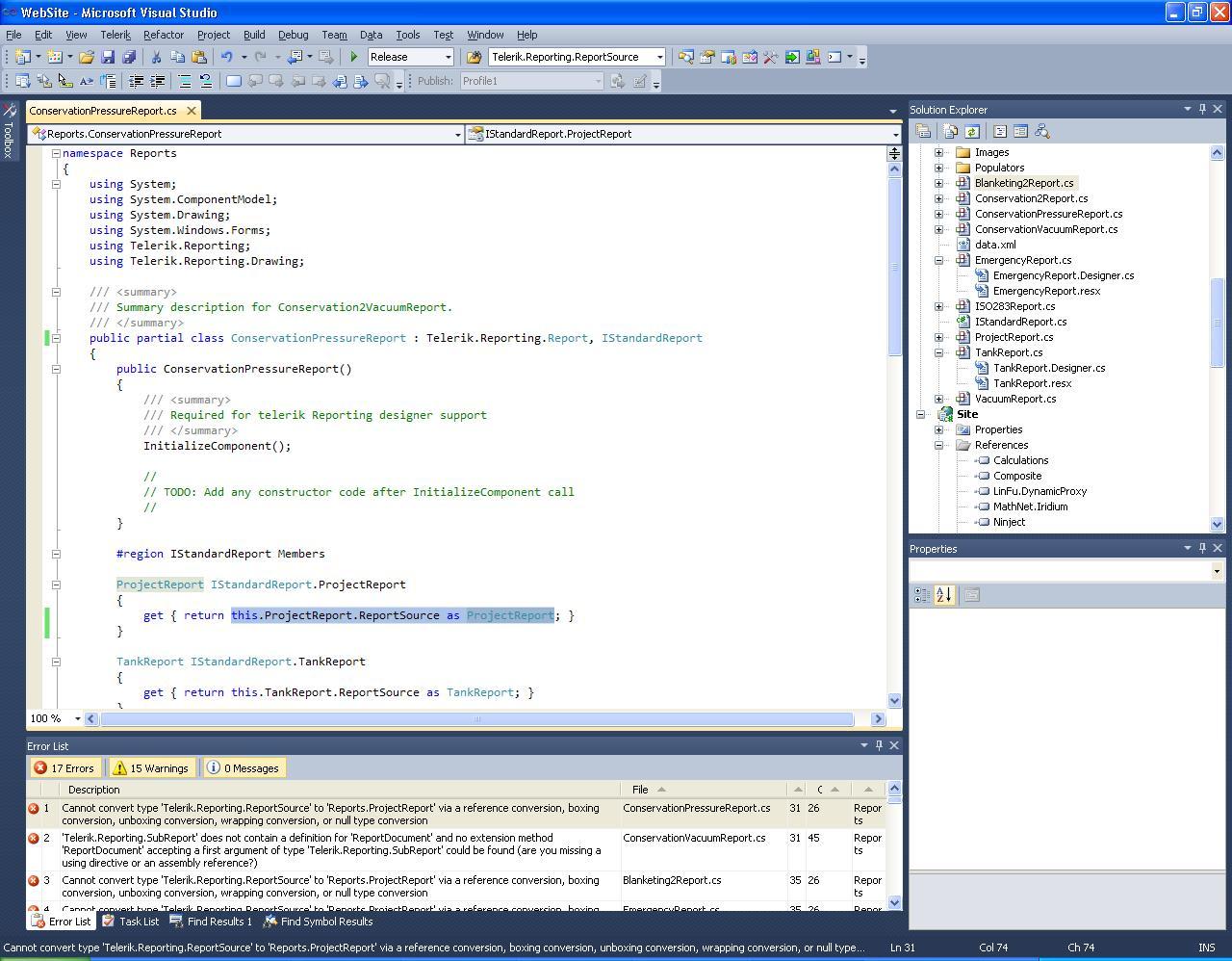Toggle the 17 Errors filter button

coord(64,768)
